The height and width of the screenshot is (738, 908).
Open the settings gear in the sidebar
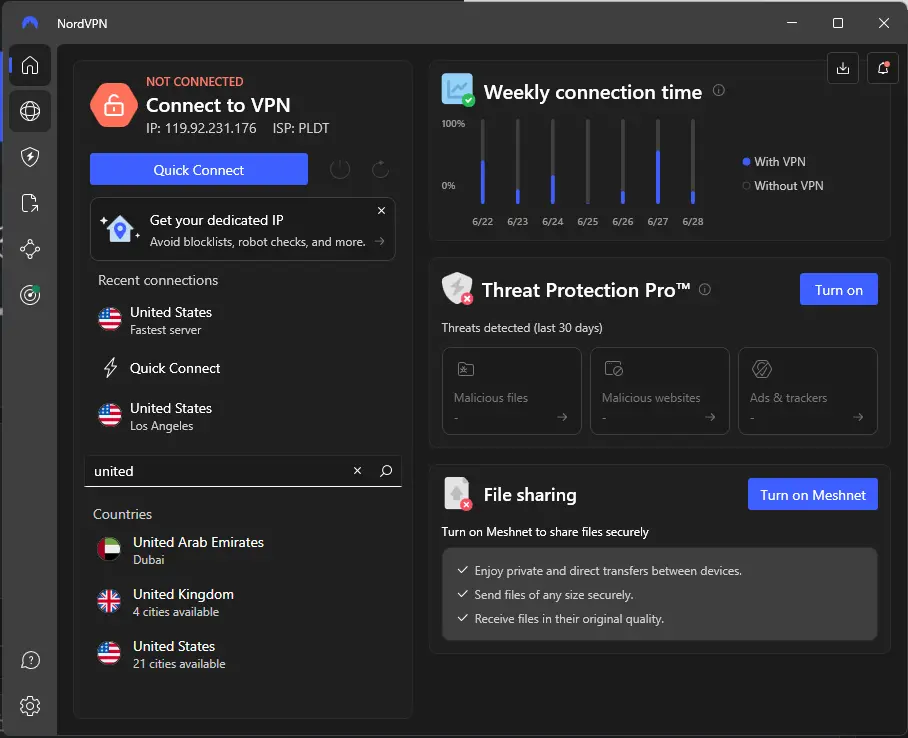(30, 706)
